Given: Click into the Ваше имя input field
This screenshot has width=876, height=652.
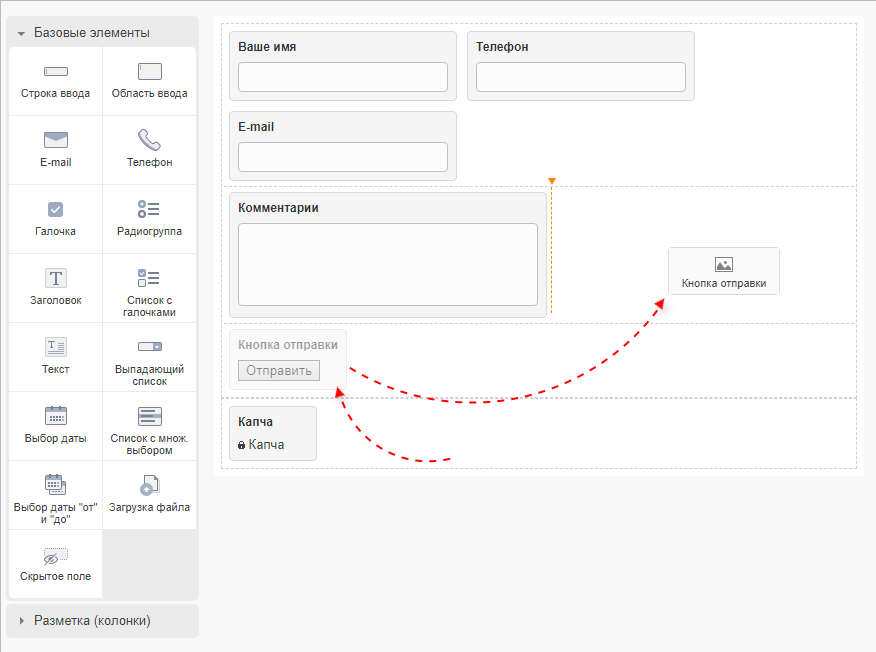Looking at the screenshot, I should (x=342, y=77).
